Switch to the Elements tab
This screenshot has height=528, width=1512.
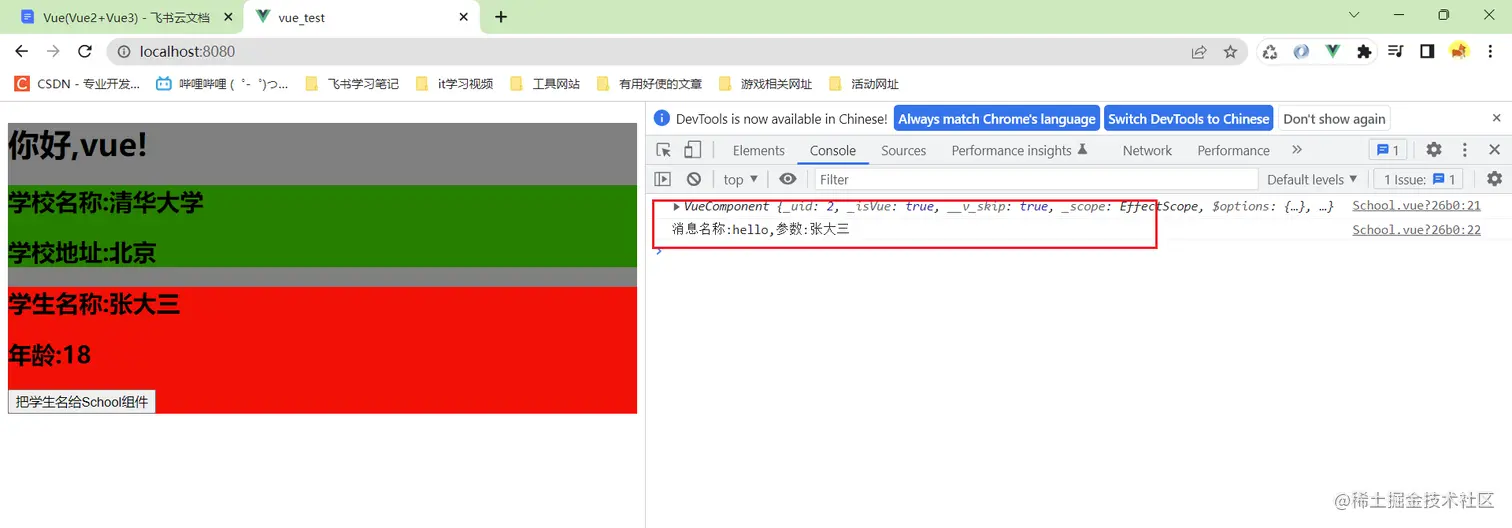coord(758,150)
